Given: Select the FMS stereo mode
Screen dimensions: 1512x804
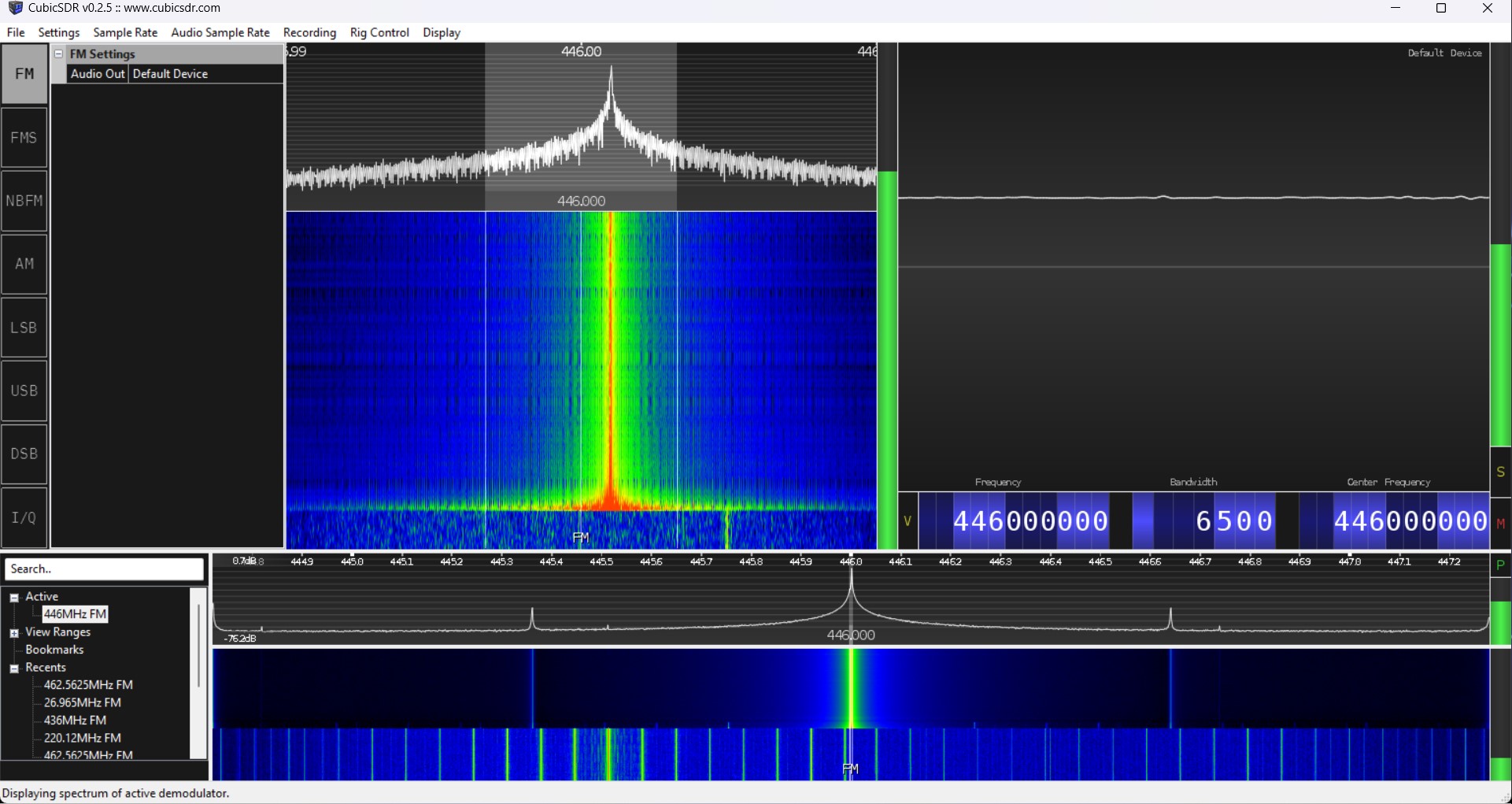Looking at the screenshot, I should click(x=24, y=137).
